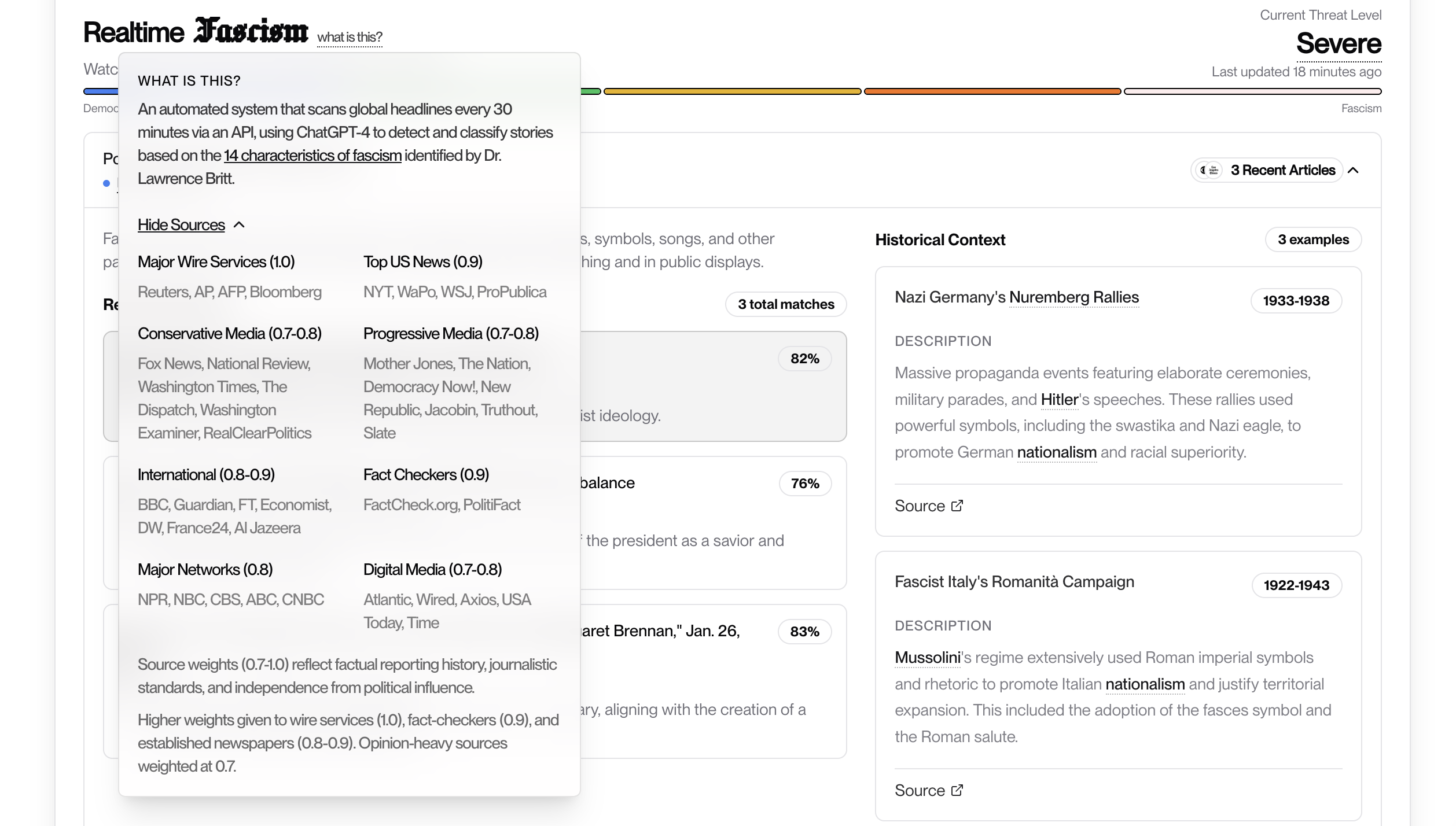Toggle the 'what is this?' info popup

pyautogui.click(x=350, y=37)
